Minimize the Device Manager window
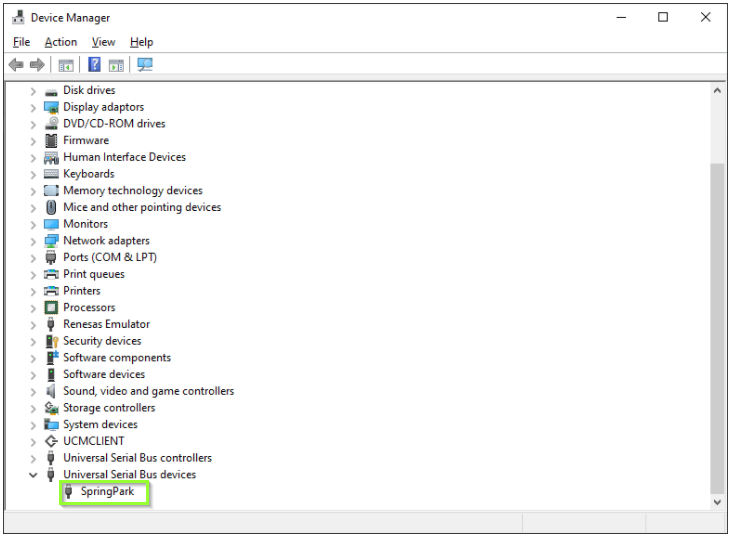 [x=621, y=17]
